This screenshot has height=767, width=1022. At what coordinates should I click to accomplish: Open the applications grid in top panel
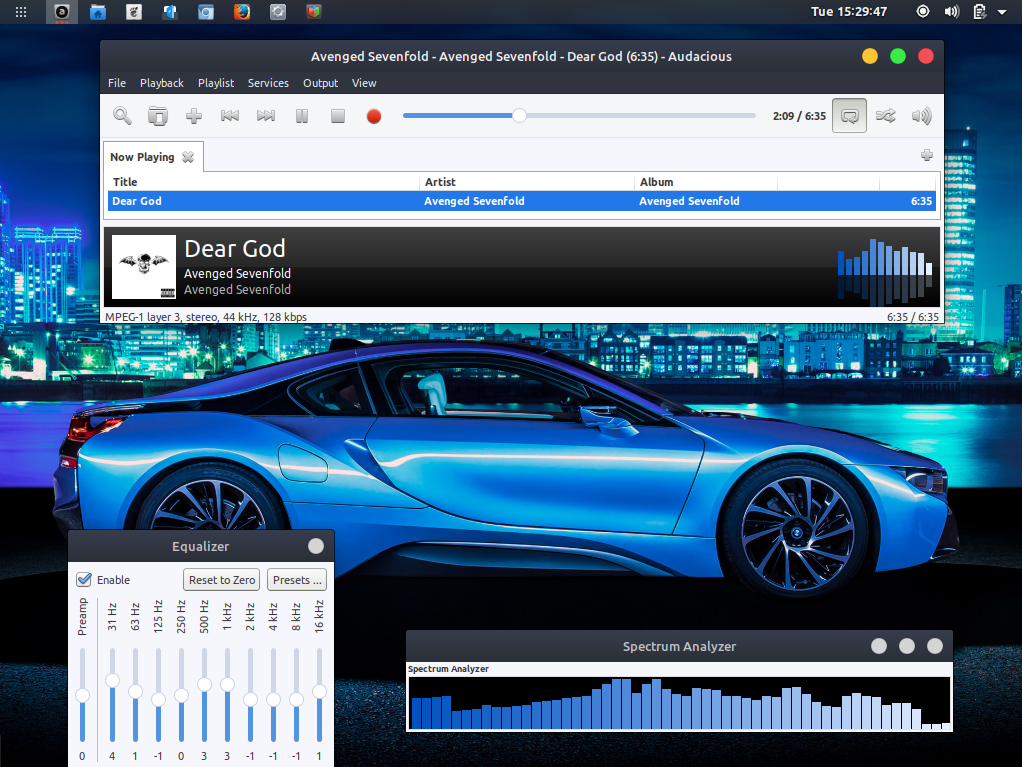click(21, 12)
